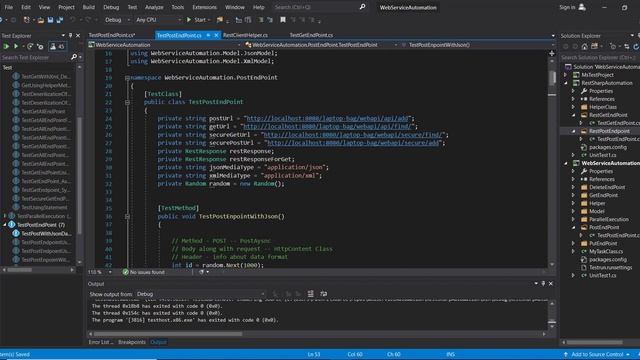Open the Build menu
This screenshot has height=360, width=640.
[x=89, y=7]
